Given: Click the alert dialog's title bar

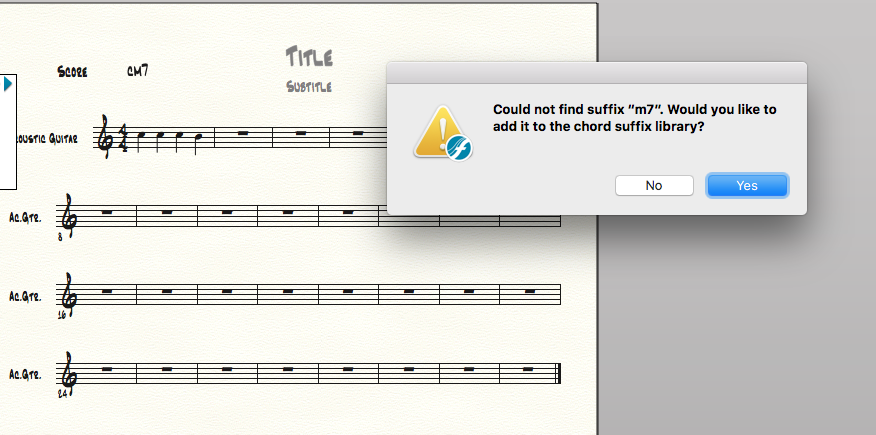Looking at the screenshot, I should coord(596,72).
